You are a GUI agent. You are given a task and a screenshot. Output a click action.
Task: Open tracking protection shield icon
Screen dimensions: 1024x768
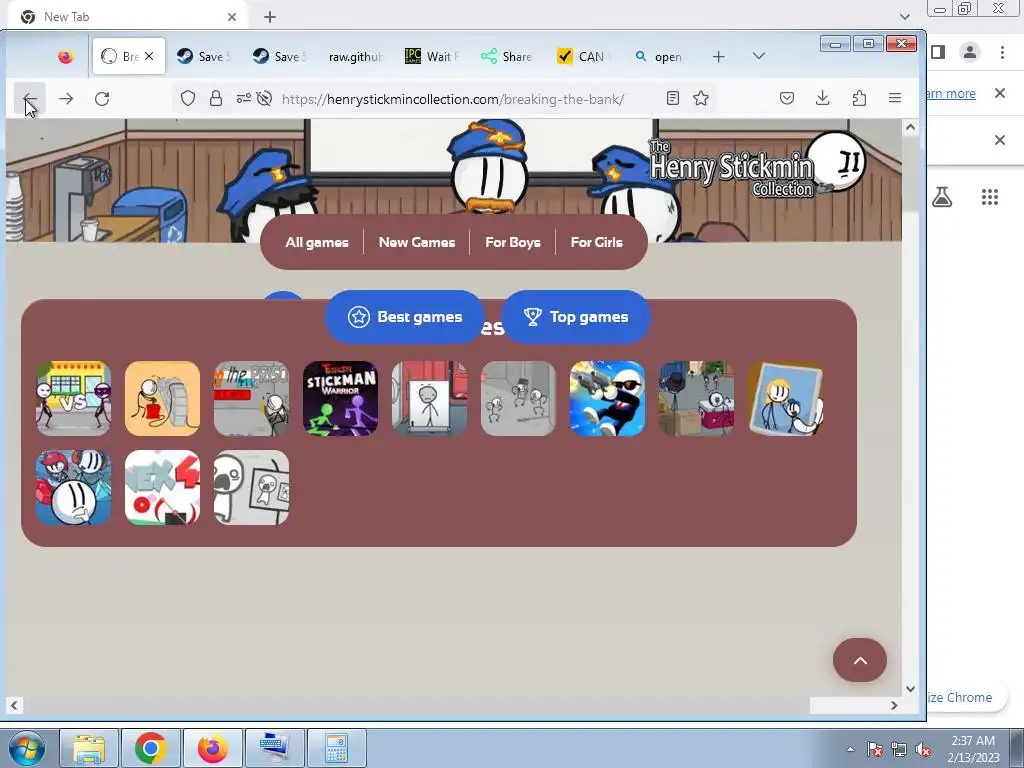[x=188, y=99]
